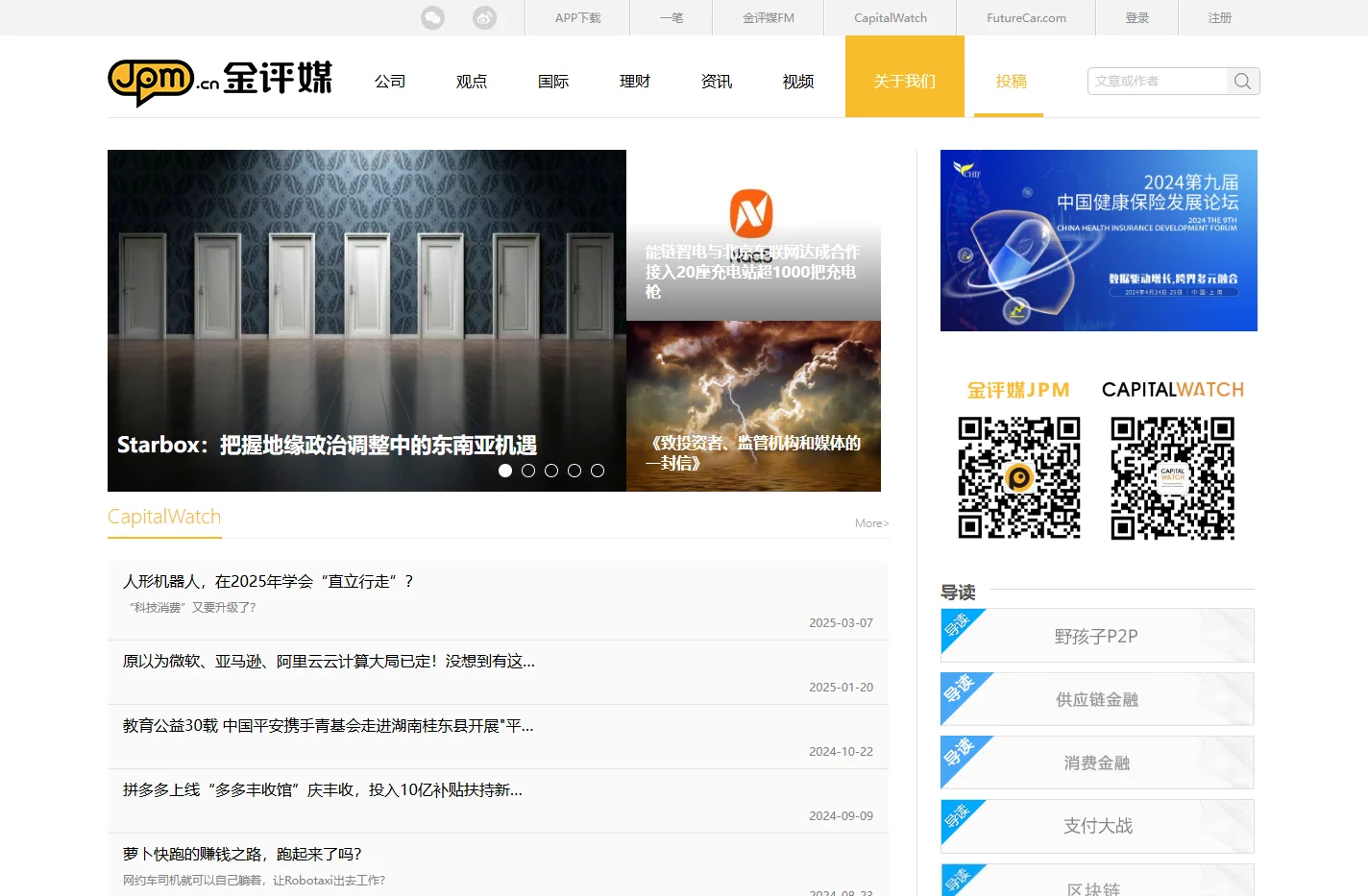1368x896 pixels.
Task: Click the 金评媒JPM QR code
Action: coord(1019,477)
